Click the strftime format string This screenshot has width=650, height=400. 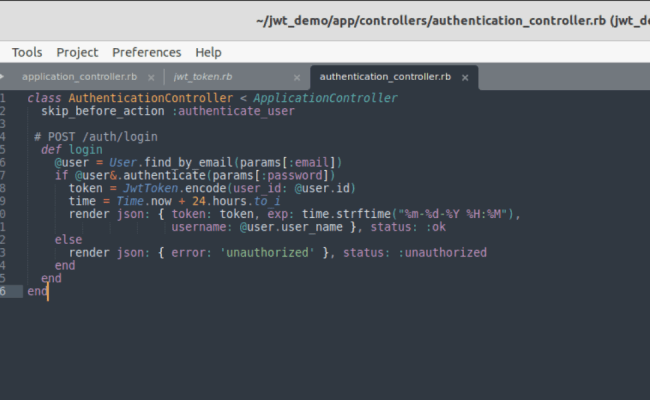(453, 214)
